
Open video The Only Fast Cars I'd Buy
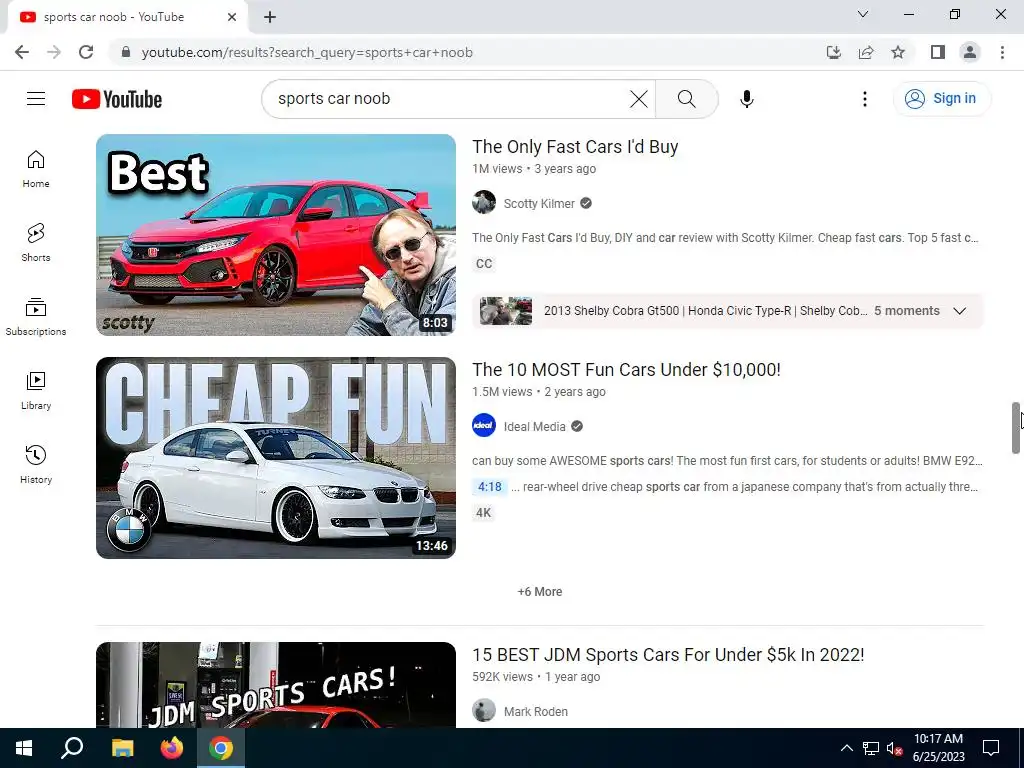point(575,147)
